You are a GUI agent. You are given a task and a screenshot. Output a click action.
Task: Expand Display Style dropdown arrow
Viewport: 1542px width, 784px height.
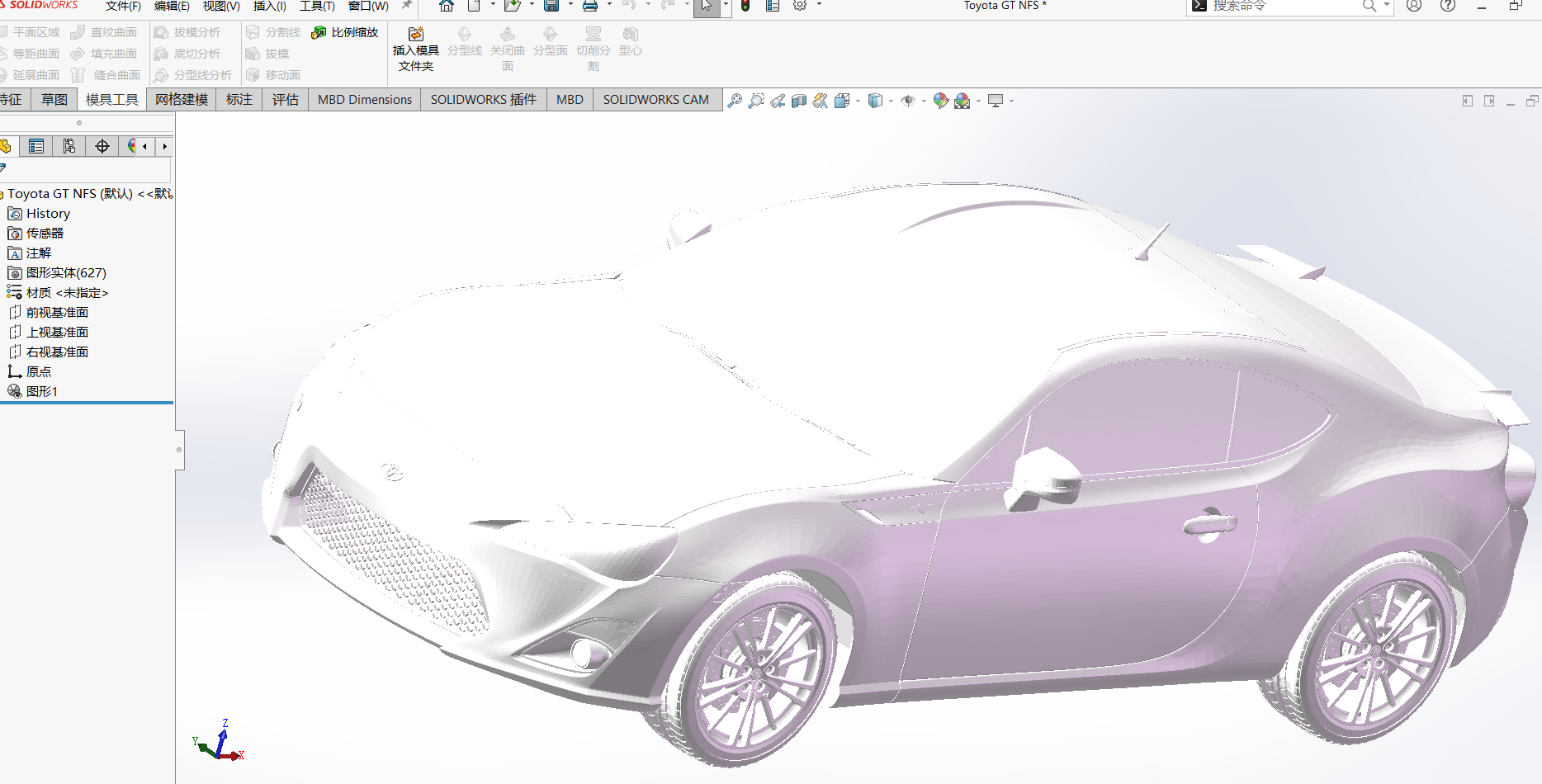891,102
